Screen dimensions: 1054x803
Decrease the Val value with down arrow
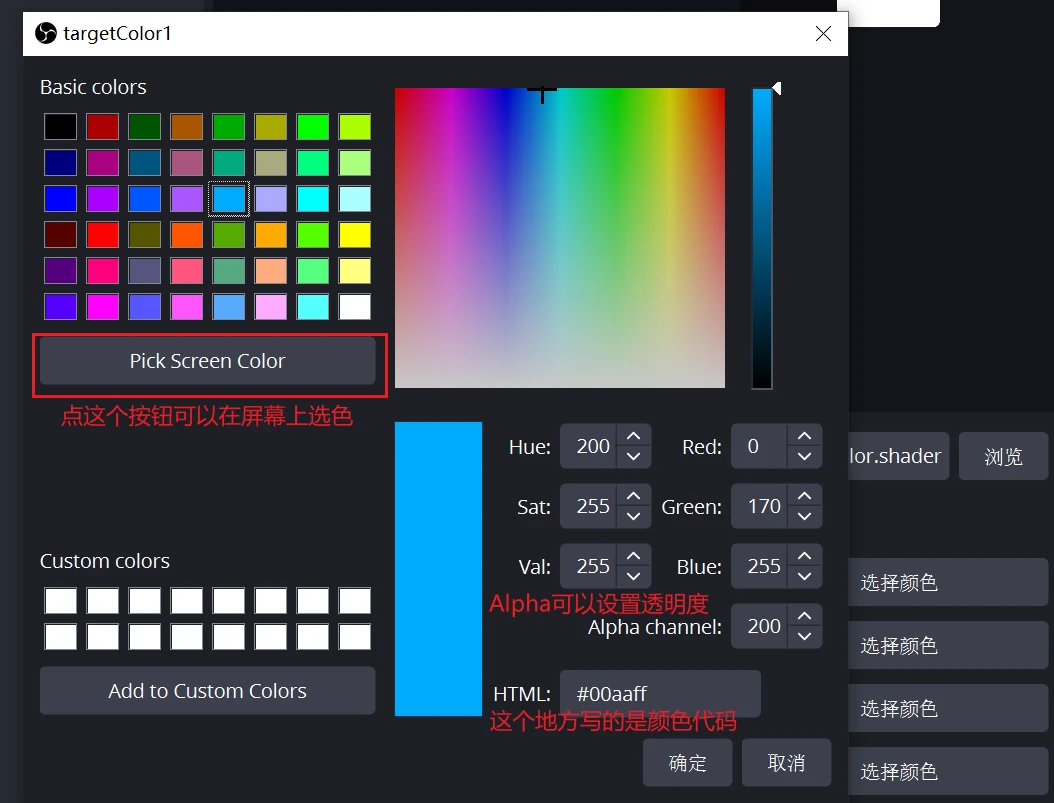pyautogui.click(x=633, y=576)
